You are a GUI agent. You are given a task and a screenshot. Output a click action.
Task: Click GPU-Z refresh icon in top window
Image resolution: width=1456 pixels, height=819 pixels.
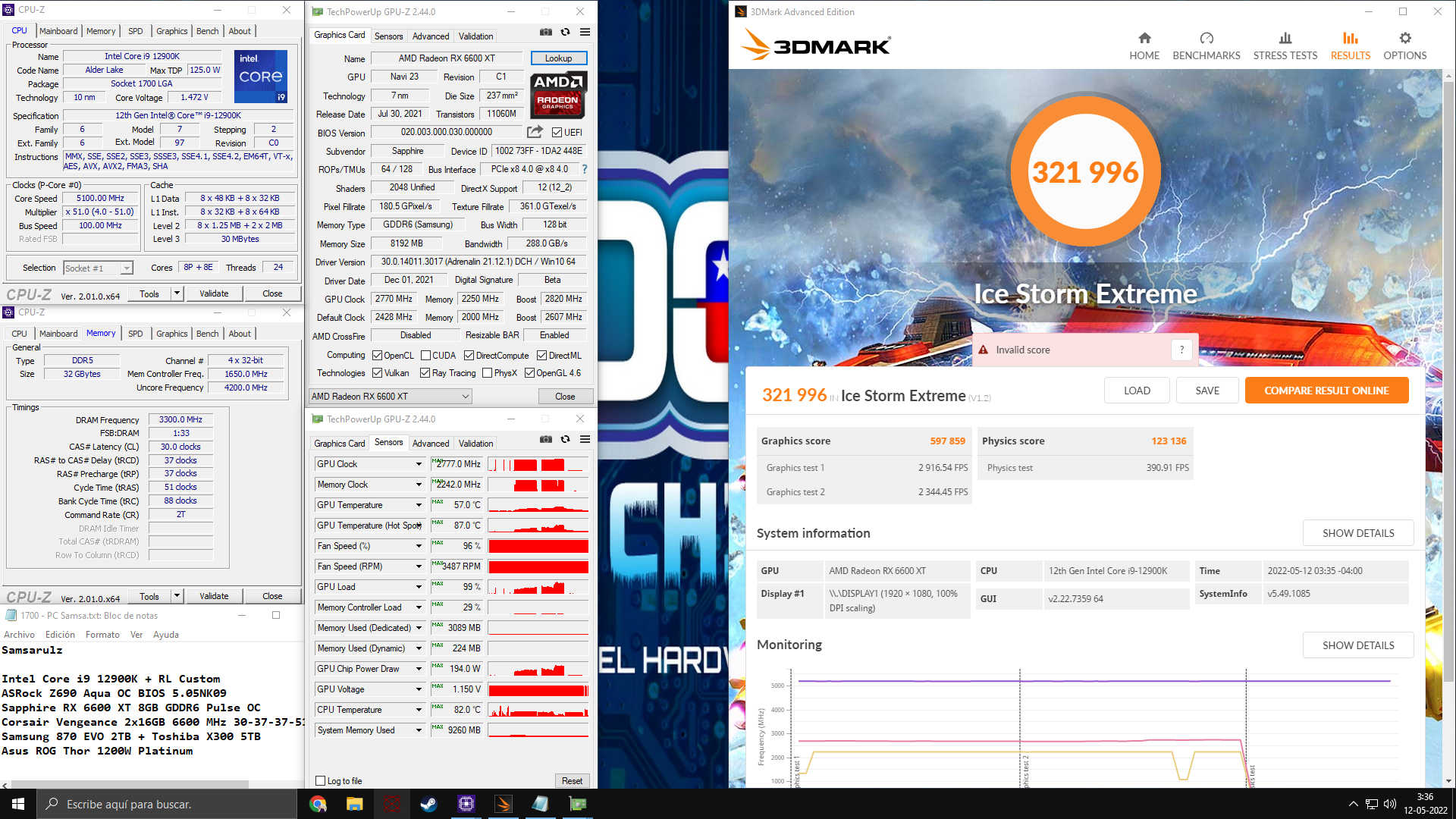pos(565,32)
